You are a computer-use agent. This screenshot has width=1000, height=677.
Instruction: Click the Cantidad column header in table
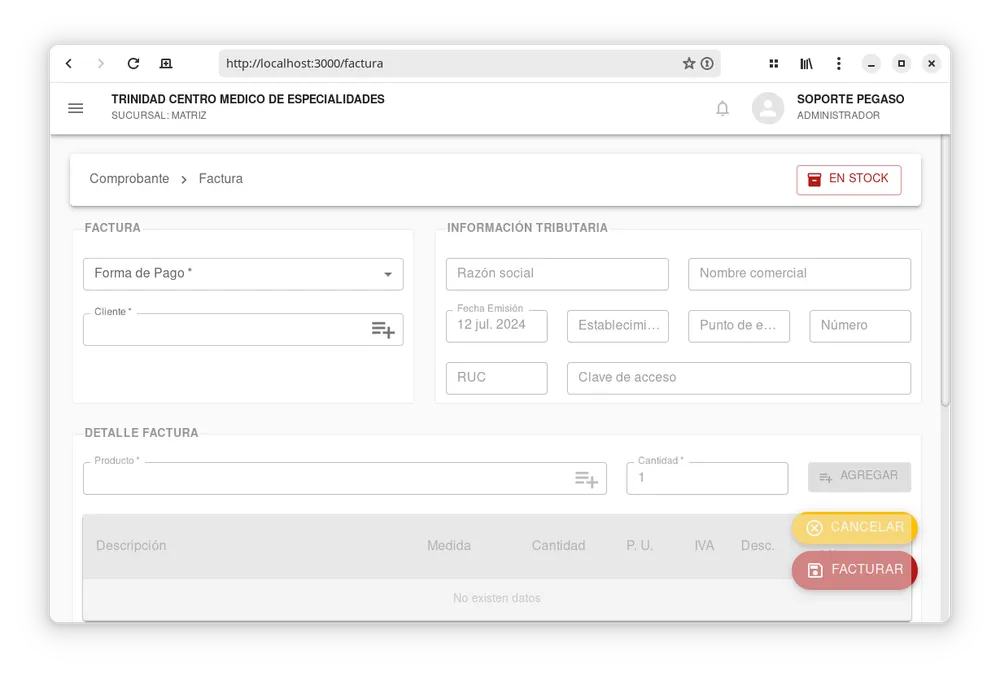[559, 546]
